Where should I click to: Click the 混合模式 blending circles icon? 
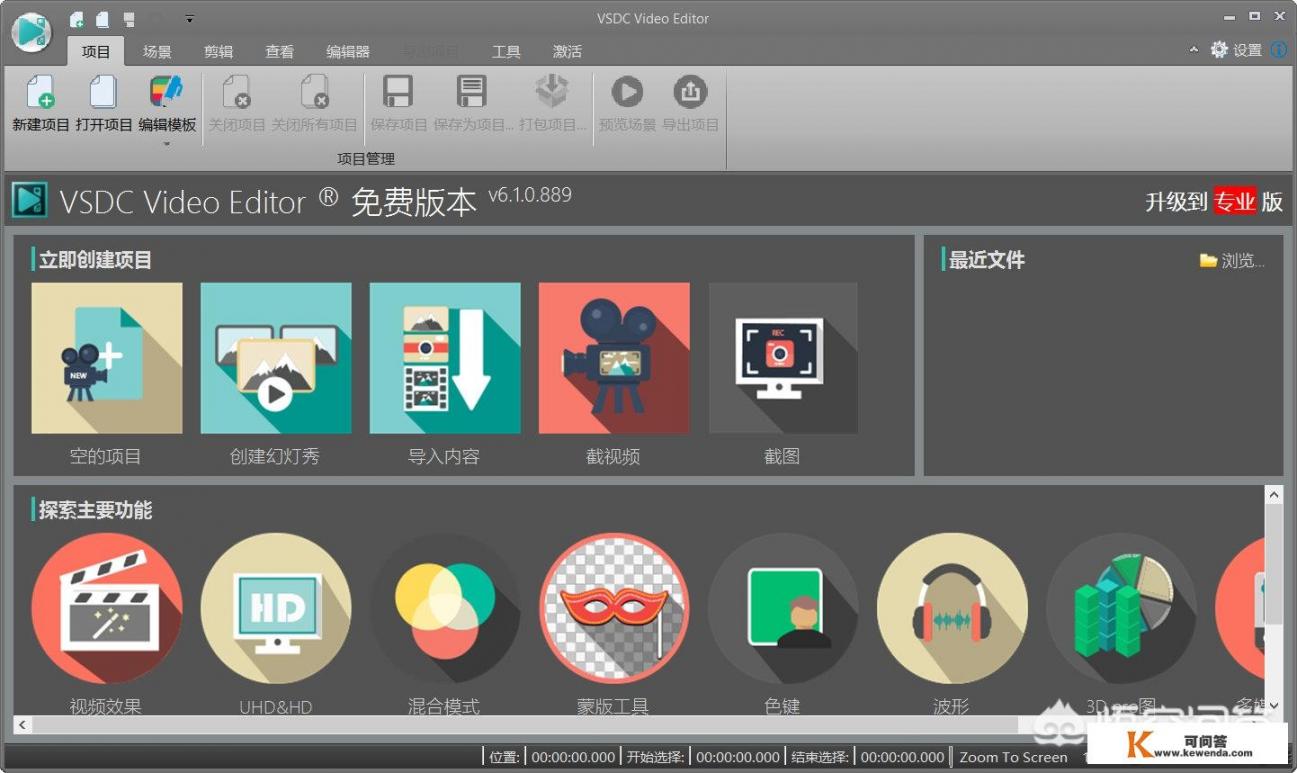coord(444,608)
